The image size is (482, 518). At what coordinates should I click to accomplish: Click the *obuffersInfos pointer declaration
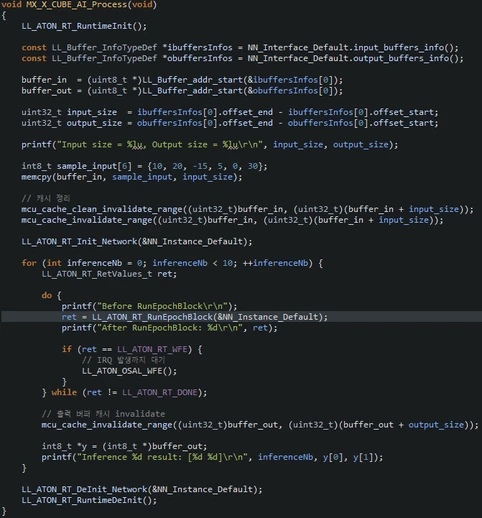[x=197, y=58]
